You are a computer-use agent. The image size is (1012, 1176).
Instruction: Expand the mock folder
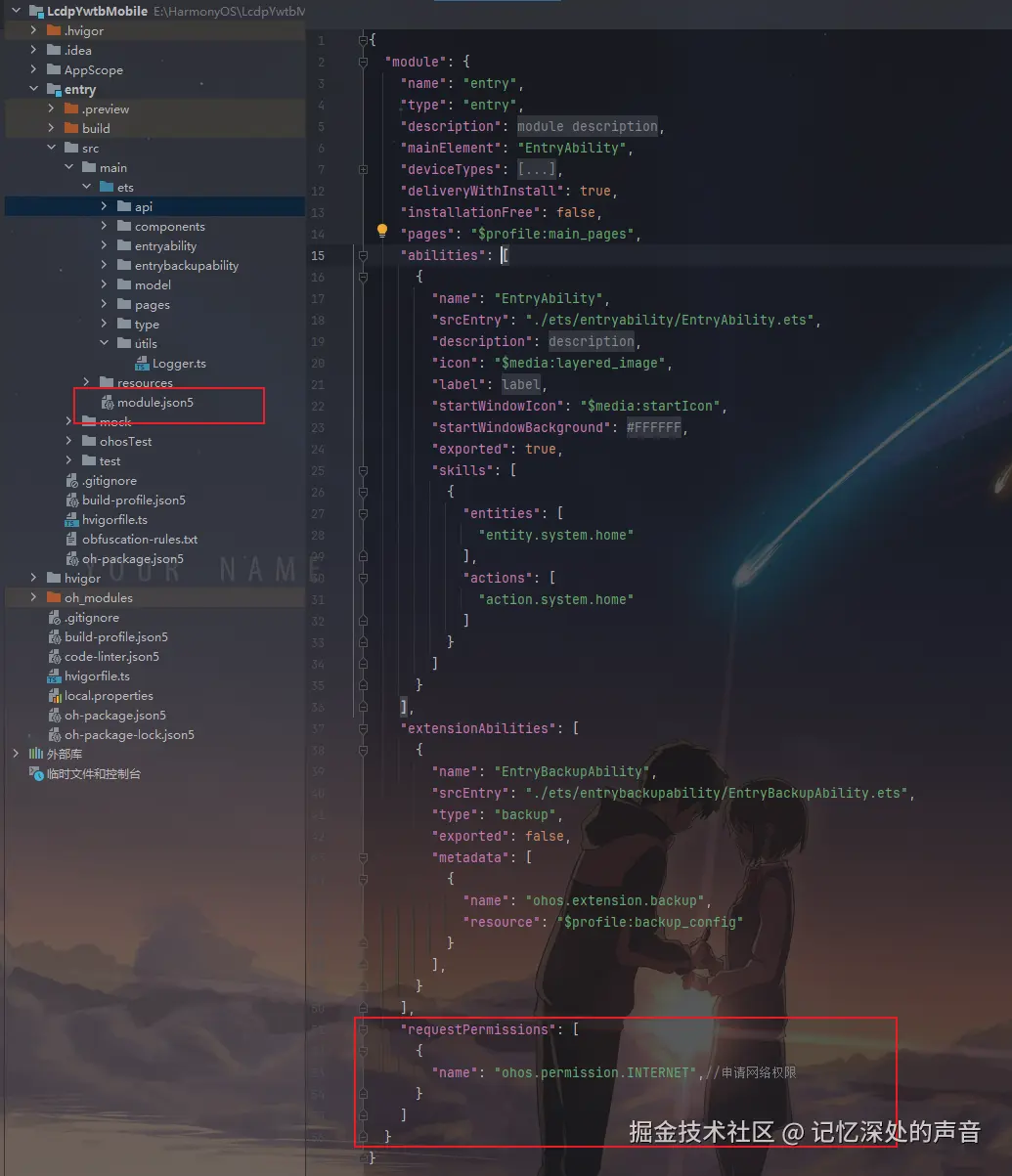[x=66, y=421]
